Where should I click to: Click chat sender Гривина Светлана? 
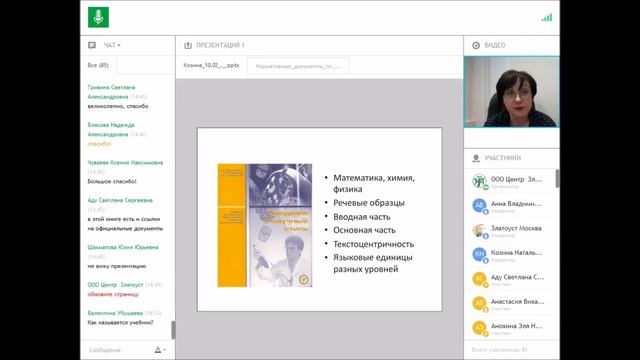(111, 92)
